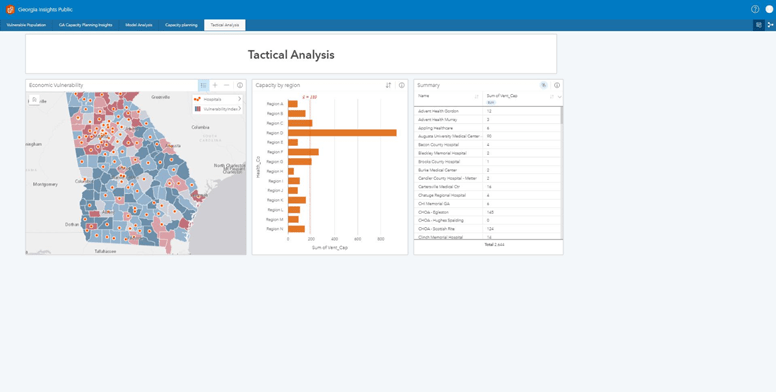Select Appling Healthcare row
This screenshot has height=392, width=776.
coord(487,128)
